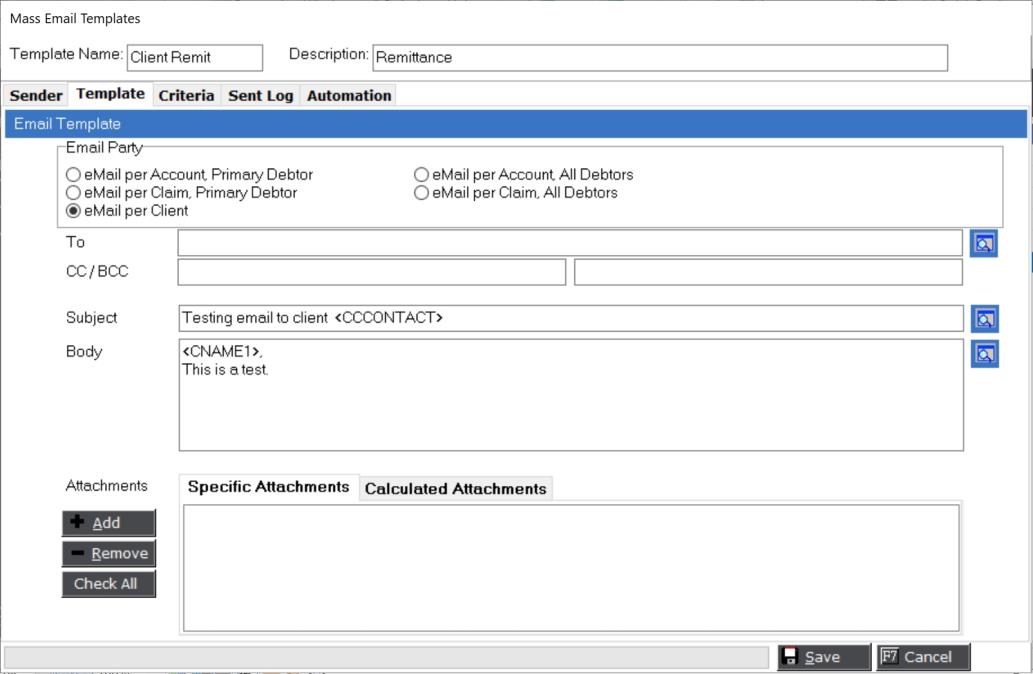Save the email template
1033x674 pixels.
click(x=823, y=657)
